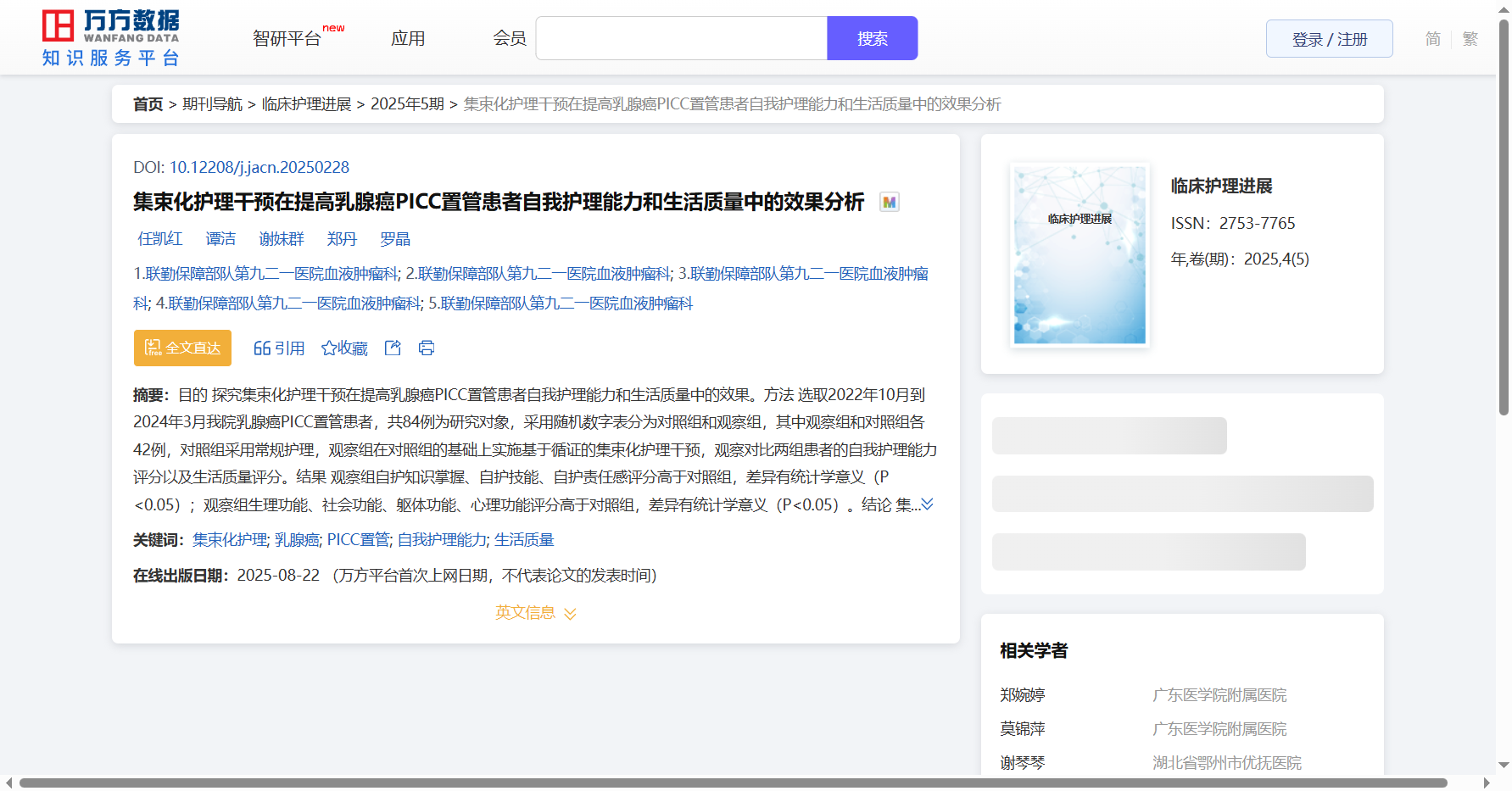Image resolution: width=1512 pixels, height=791 pixels.
Task: Open related scholar 谢琴琴
Action: pyautogui.click(x=1022, y=763)
